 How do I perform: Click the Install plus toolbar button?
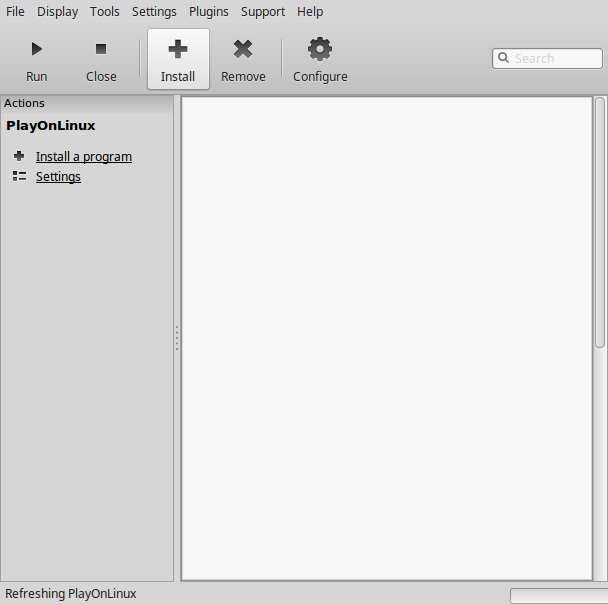pyautogui.click(x=178, y=59)
